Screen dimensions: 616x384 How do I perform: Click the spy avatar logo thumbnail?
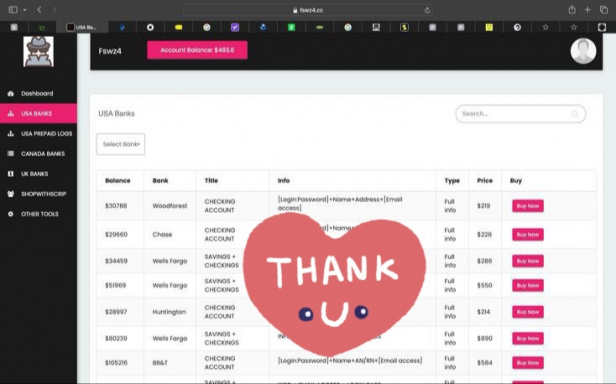tap(38, 51)
